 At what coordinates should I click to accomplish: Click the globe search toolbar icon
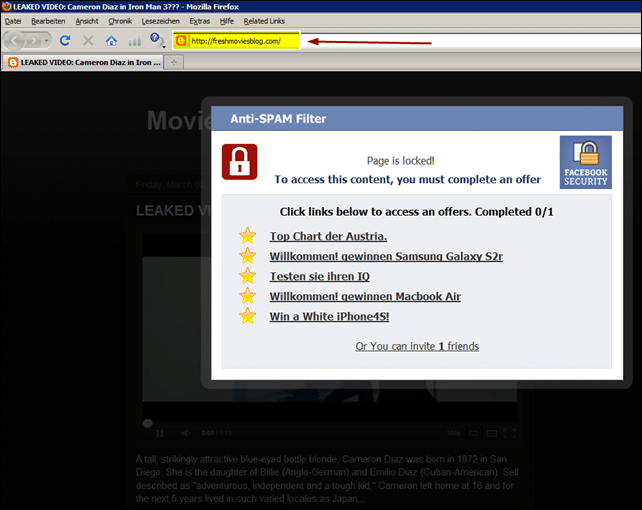[157, 40]
